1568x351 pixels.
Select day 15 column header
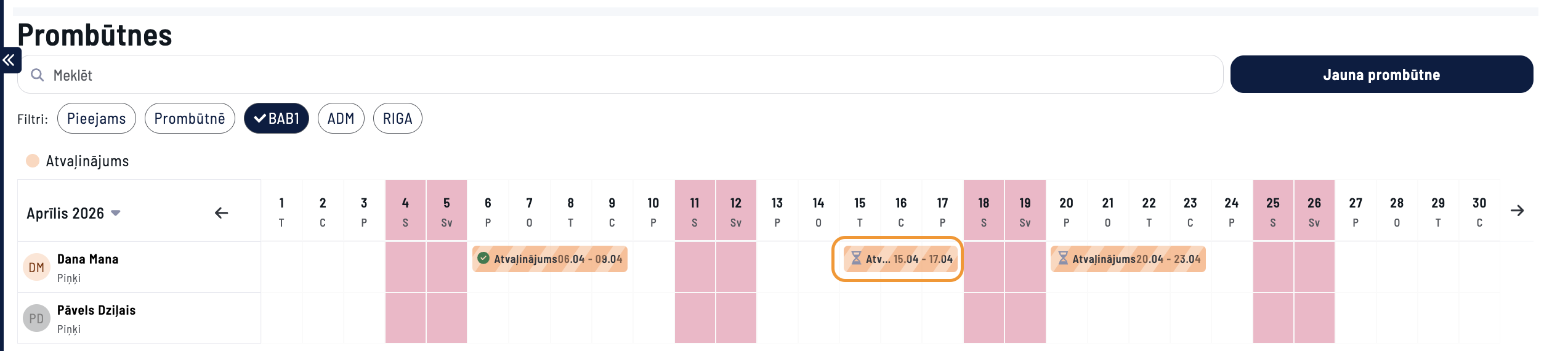(x=860, y=211)
